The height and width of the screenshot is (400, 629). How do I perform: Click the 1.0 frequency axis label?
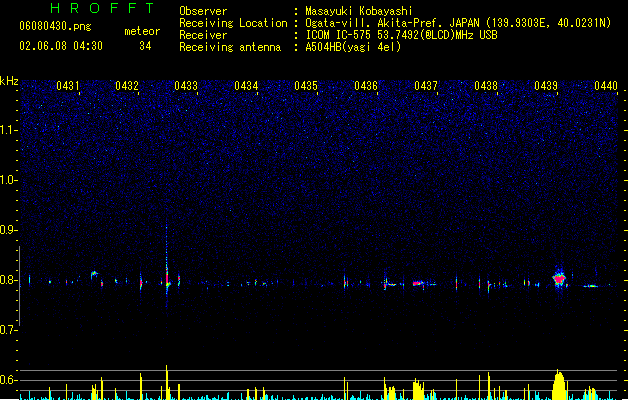(9, 180)
